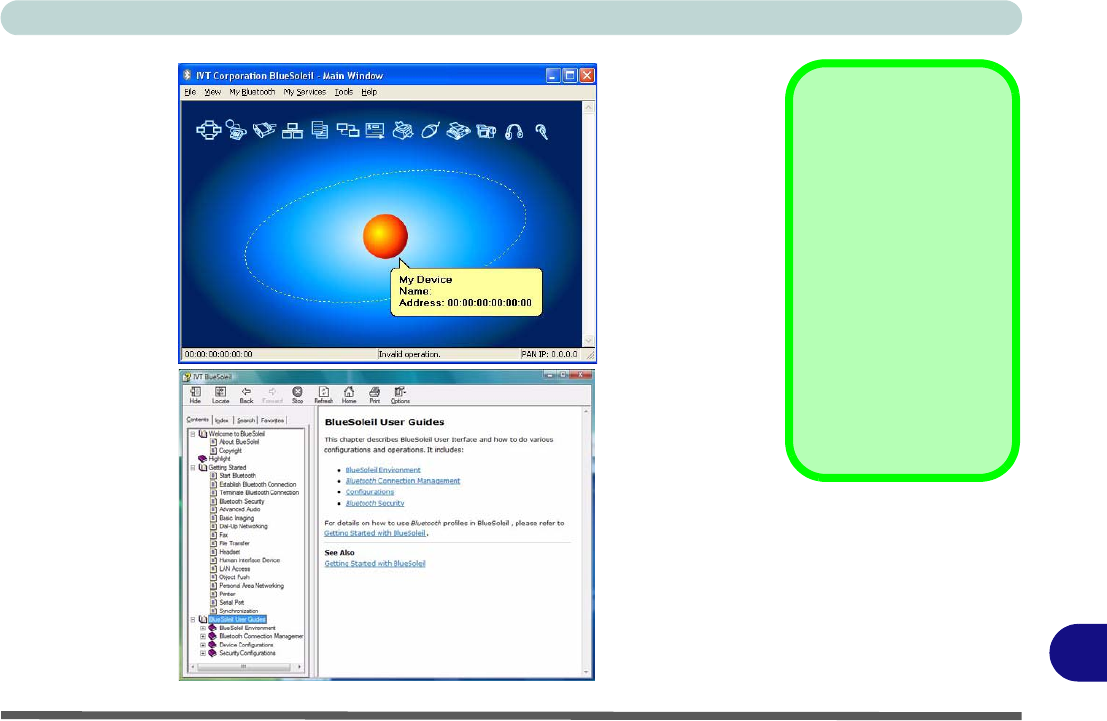Image resolution: width=1107 pixels, height=721 pixels.
Task: Open the My Bluetooth menu
Action: (x=252, y=92)
